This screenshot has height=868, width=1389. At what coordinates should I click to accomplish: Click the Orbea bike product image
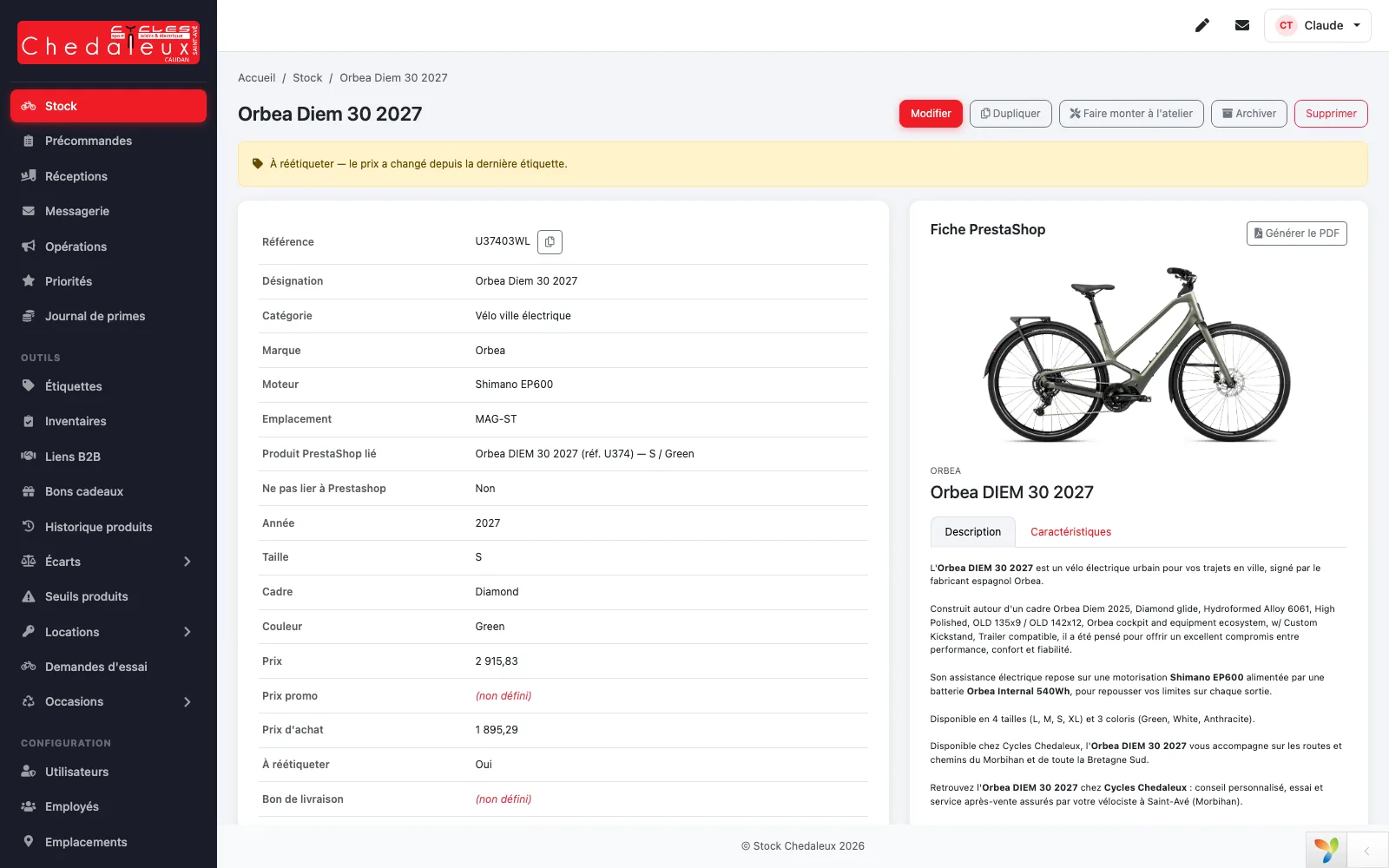click(1138, 353)
